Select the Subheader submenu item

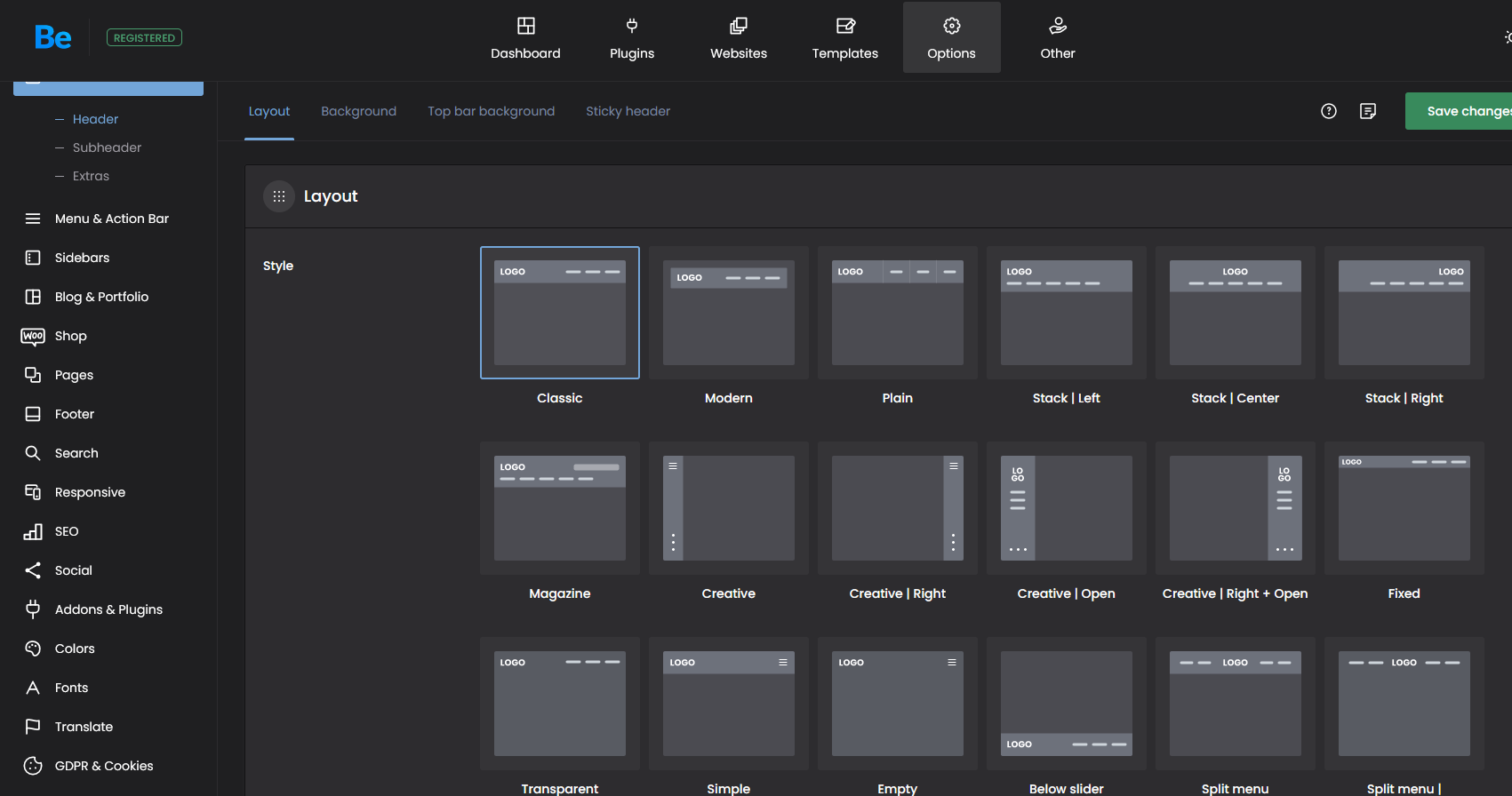point(107,147)
